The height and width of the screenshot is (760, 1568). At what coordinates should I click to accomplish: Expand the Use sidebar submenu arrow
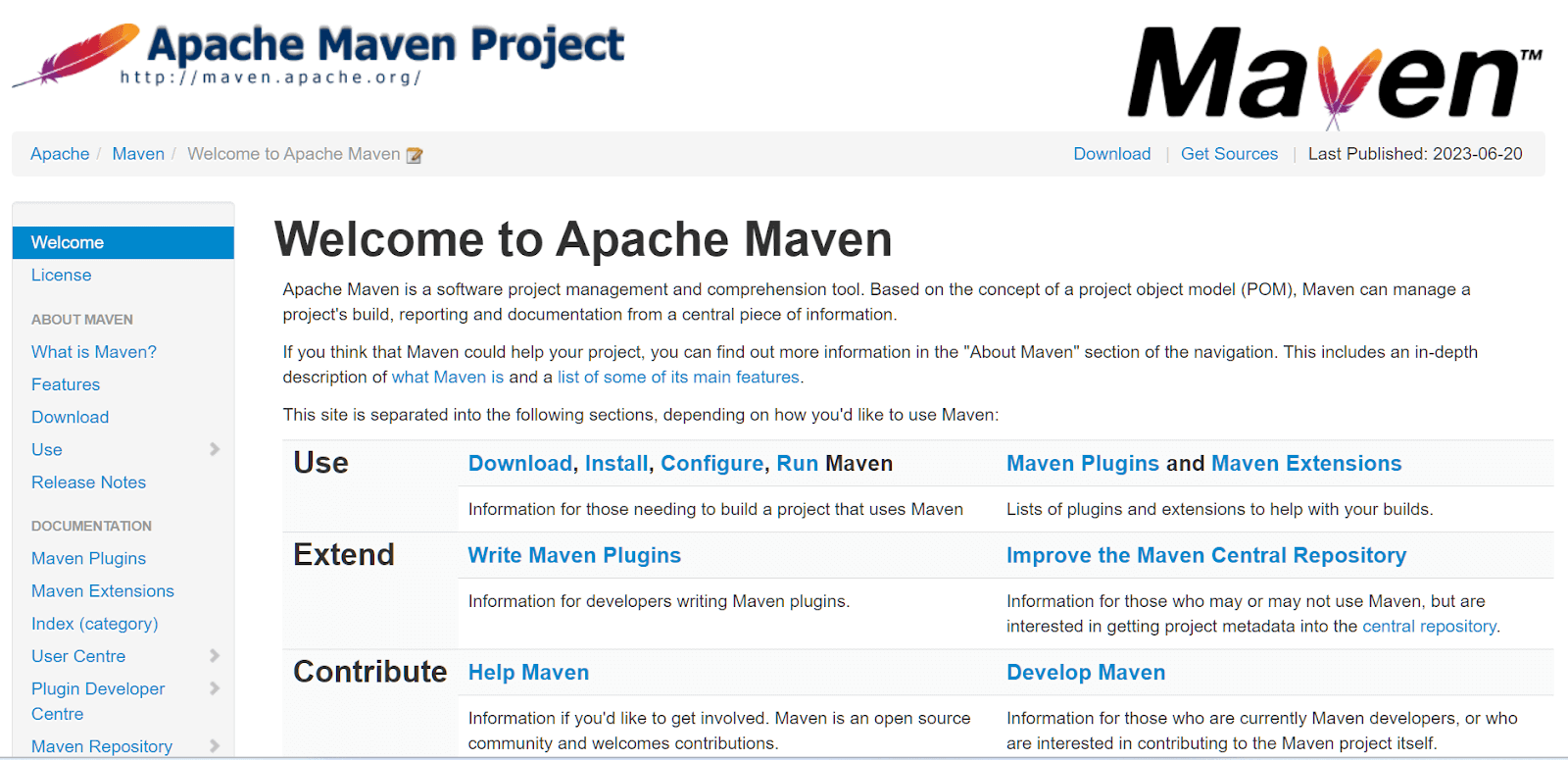tap(215, 449)
